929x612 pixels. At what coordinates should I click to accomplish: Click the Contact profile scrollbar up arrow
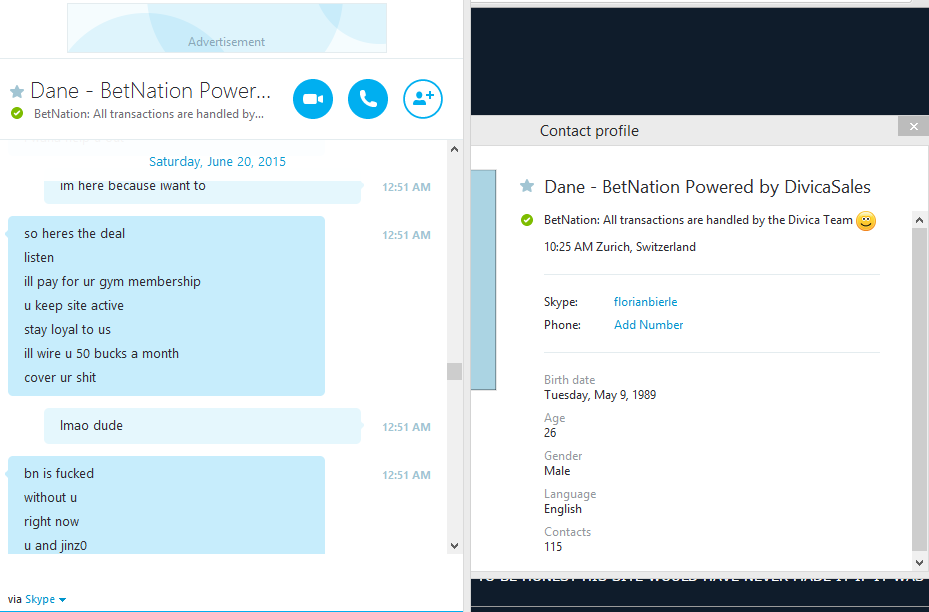pos(920,220)
